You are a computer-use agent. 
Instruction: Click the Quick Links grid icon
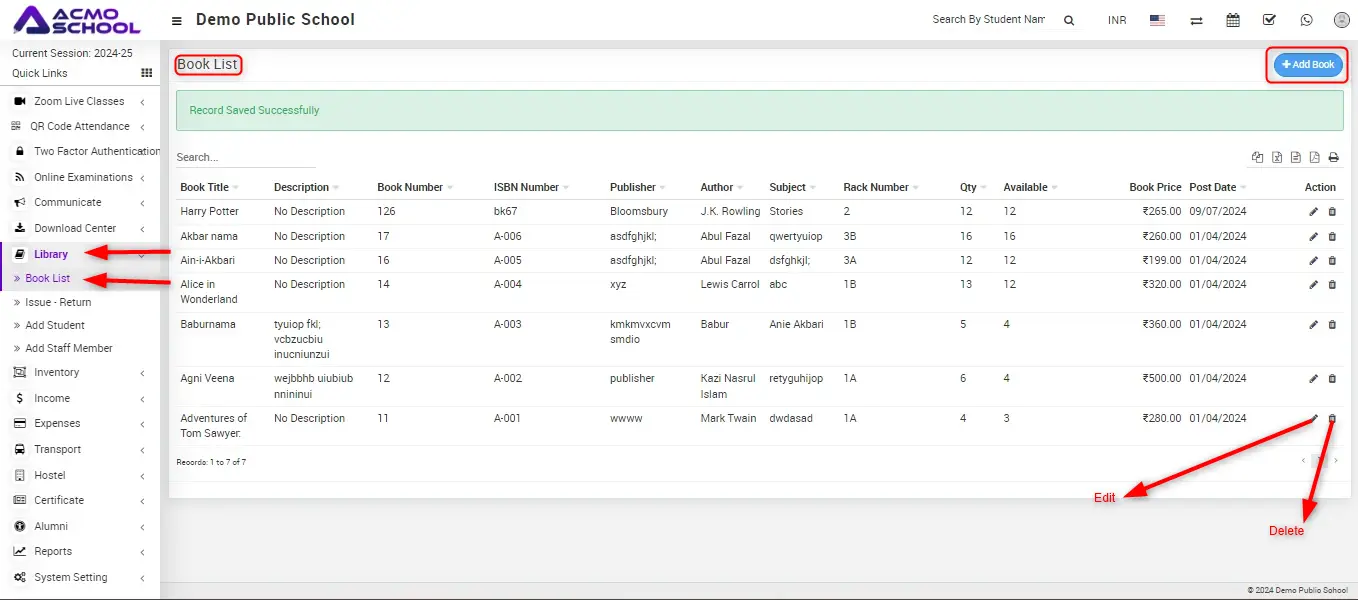[147, 73]
